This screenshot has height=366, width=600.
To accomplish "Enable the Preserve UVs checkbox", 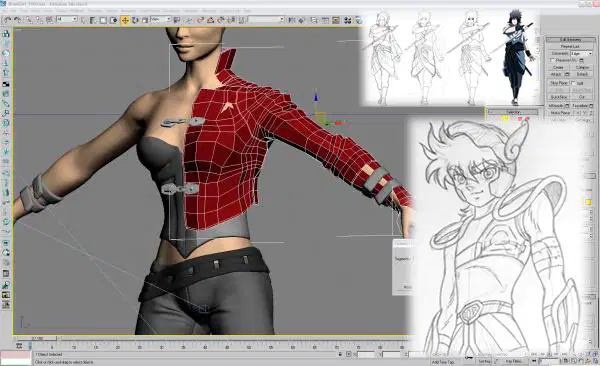I will [x=552, y=60].
